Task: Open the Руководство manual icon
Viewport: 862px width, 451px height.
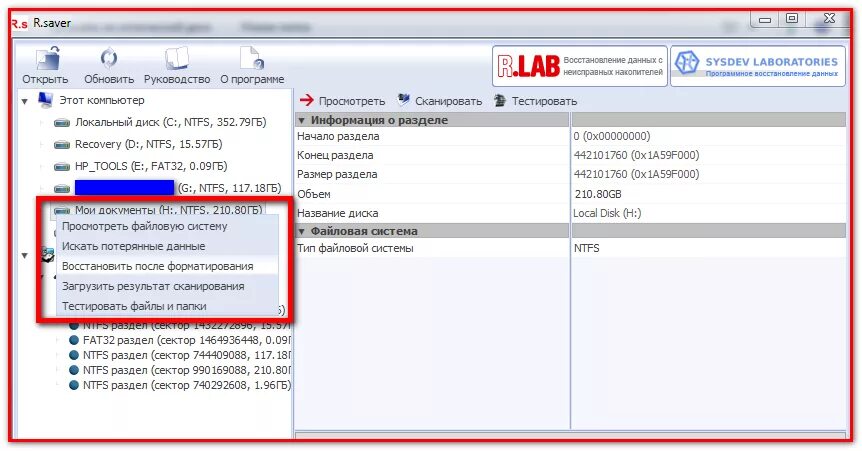Action: tap(176, 59)
